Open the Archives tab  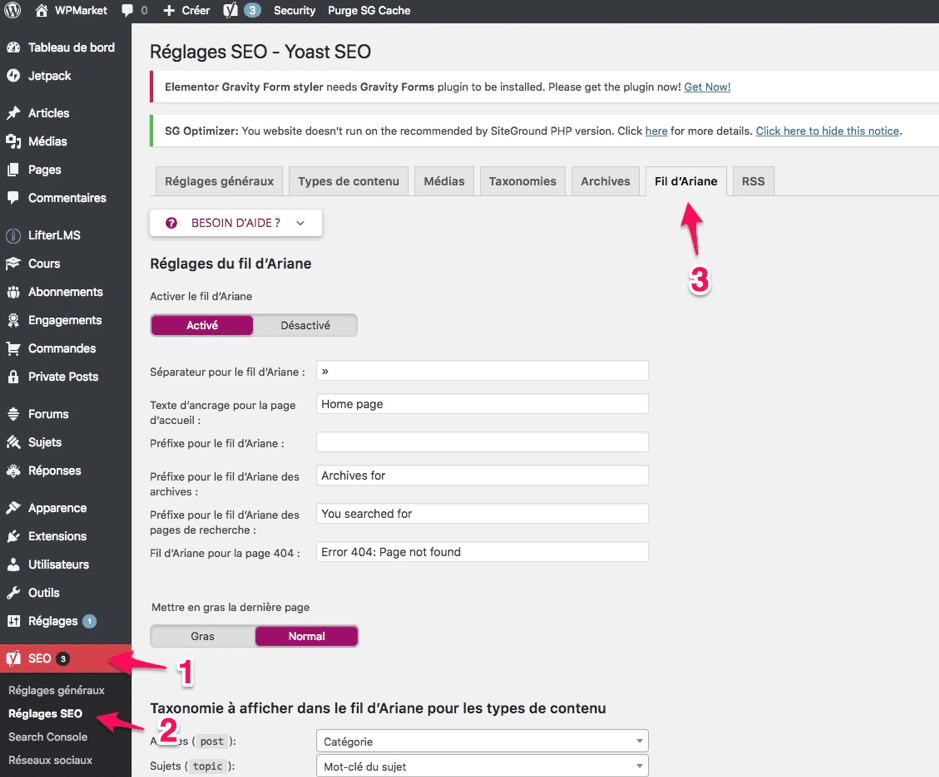click(605, 181)
